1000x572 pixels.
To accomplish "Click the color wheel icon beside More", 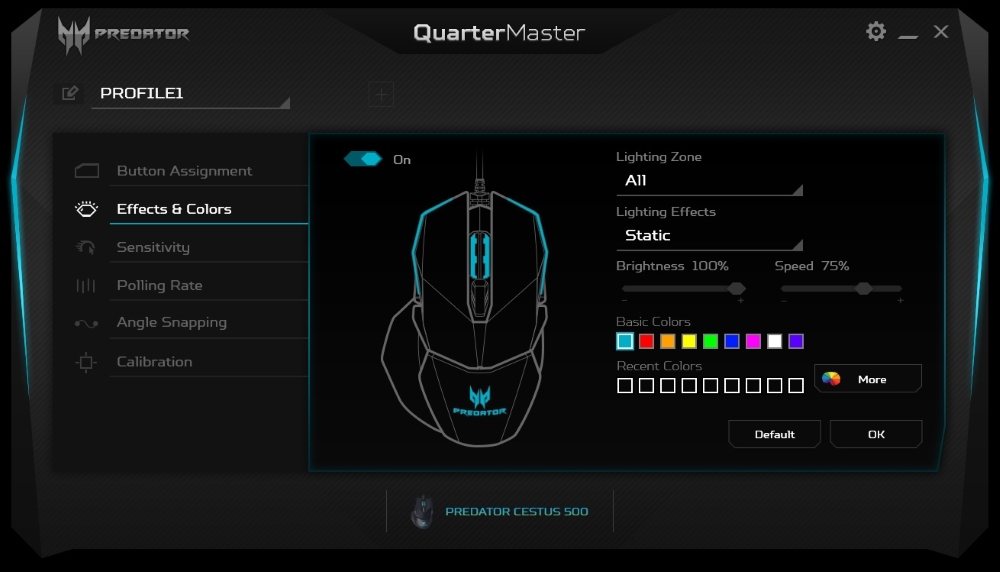I will pyautogui.click(x=831, y=379).
